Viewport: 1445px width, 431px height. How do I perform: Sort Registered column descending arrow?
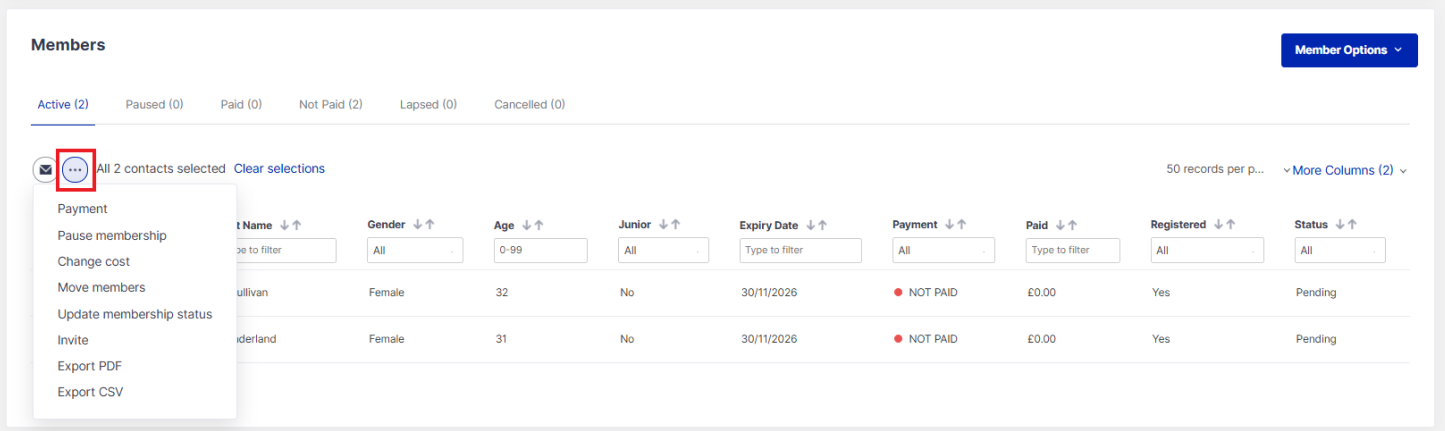1218,225
